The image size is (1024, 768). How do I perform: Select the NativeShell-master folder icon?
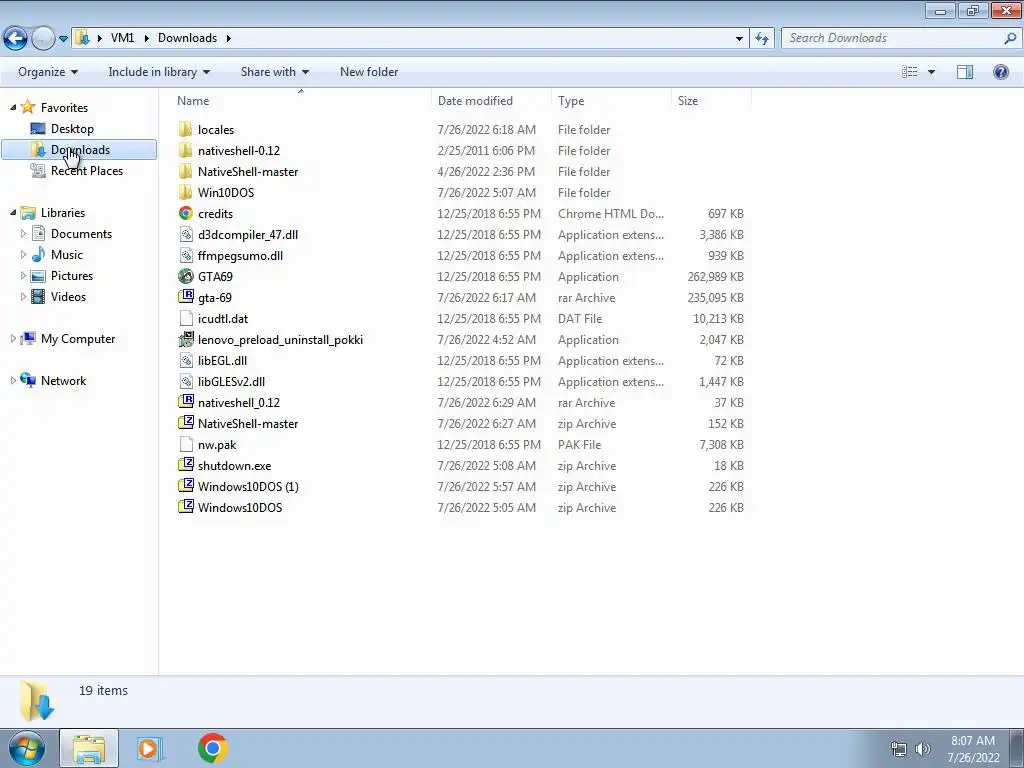[x=185, y=171]
